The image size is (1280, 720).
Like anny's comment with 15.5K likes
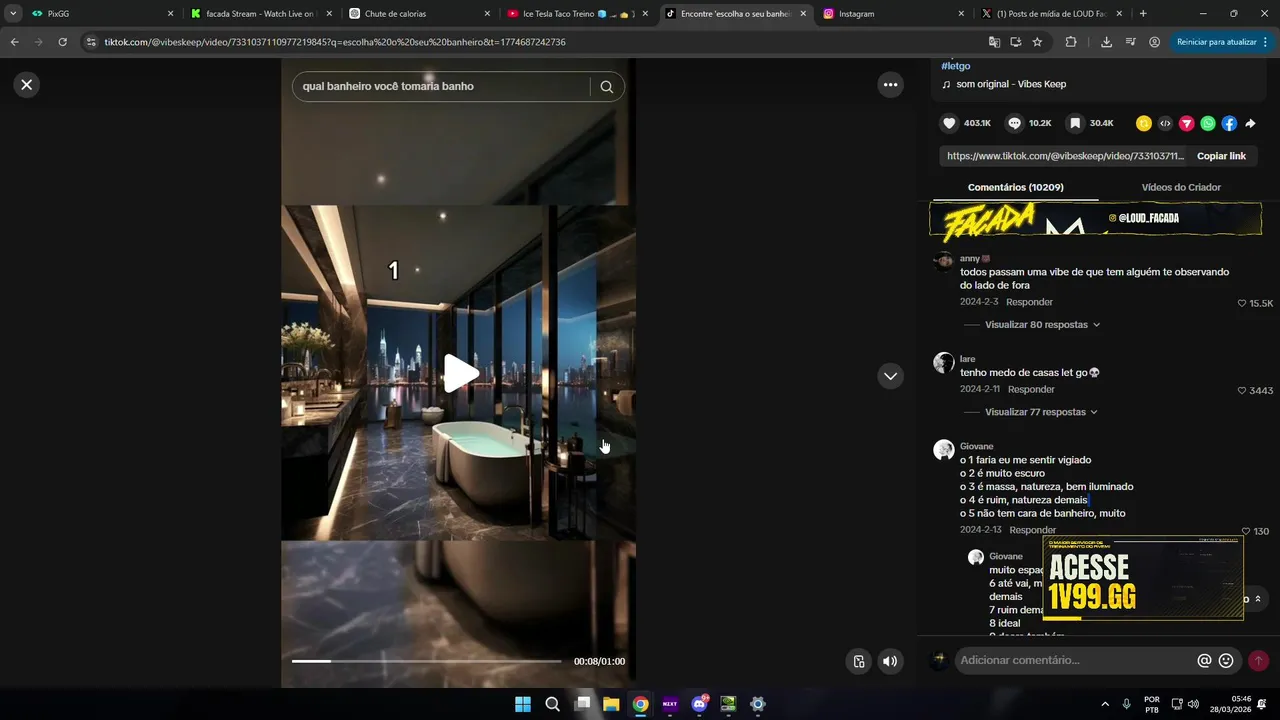click(1242, 303)
